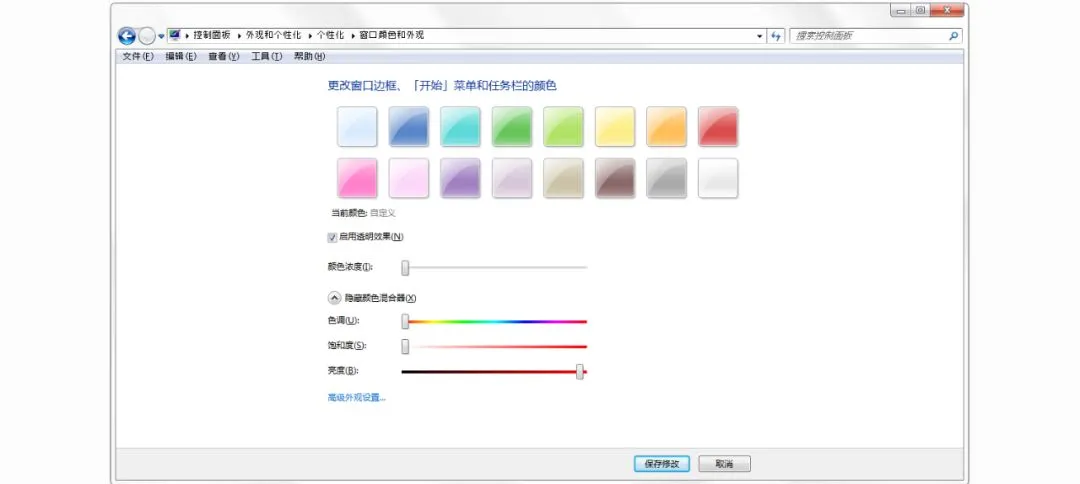Image resolution: width=1080 pixels, height=484 pixels.
Task: Expand the arrow after 个性化 breadcrumb
Action: coord(352,35)
